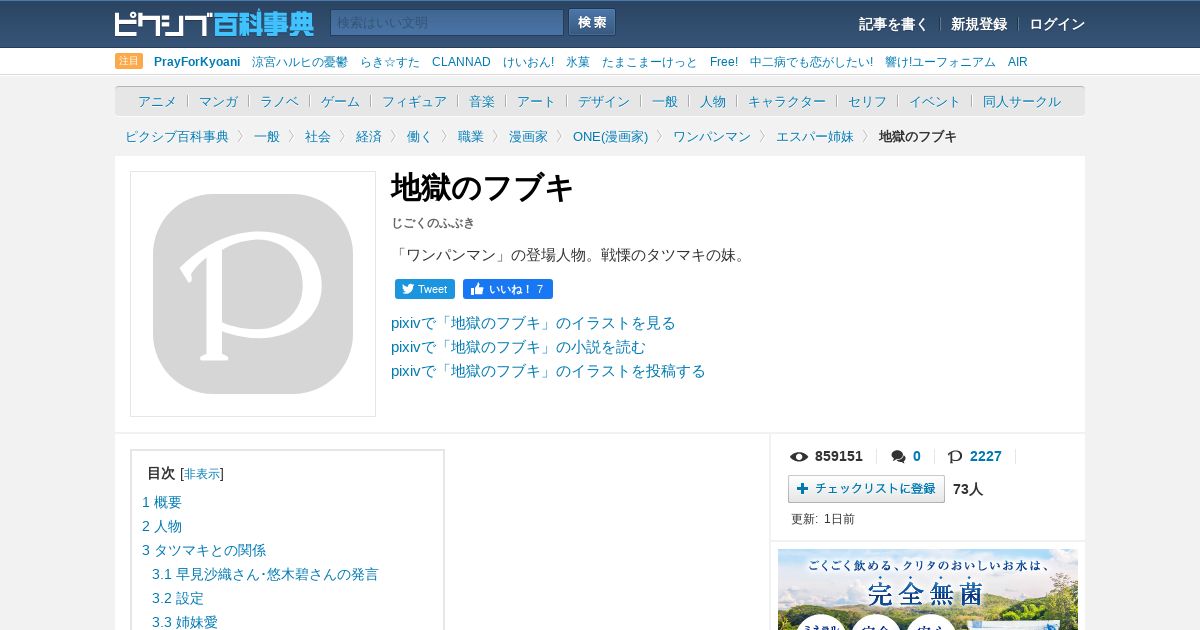Open pixivで「地獄のフブキ」のイラストを投稿する link
The height and width of the screenshot is (630, 1200).
coord(548,371)
